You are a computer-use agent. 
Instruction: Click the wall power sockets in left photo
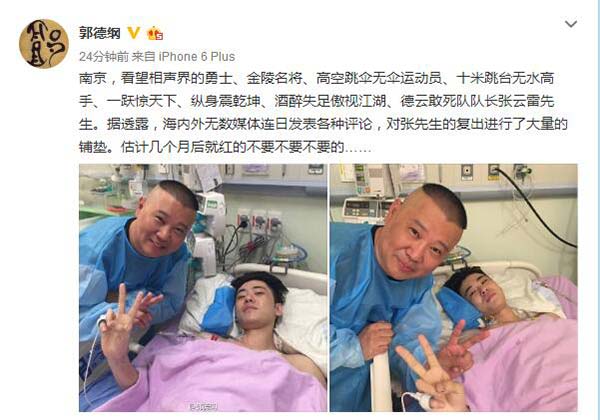pyautogui.click(x=259, y=220)
